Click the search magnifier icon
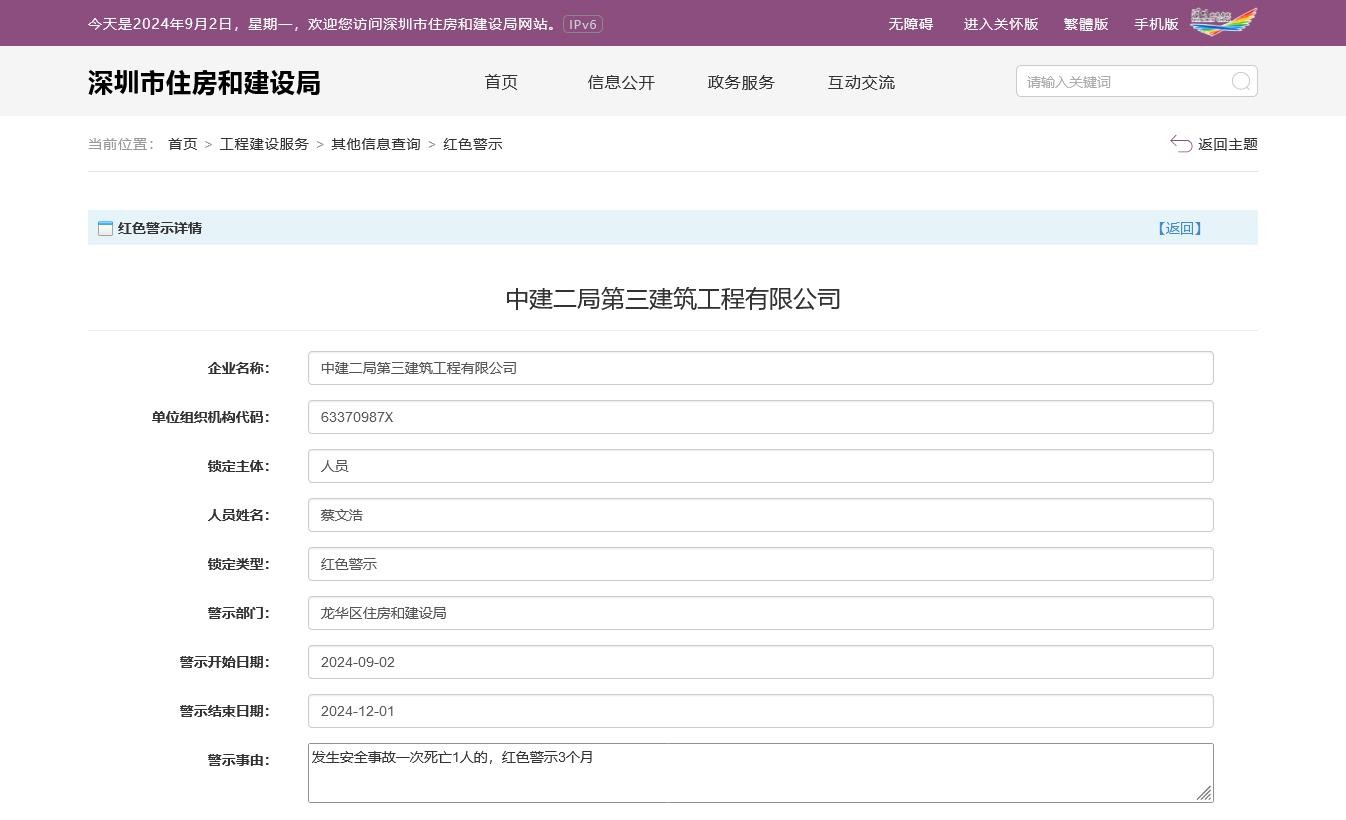The image size is (1346, 820). click(1240, 82)
